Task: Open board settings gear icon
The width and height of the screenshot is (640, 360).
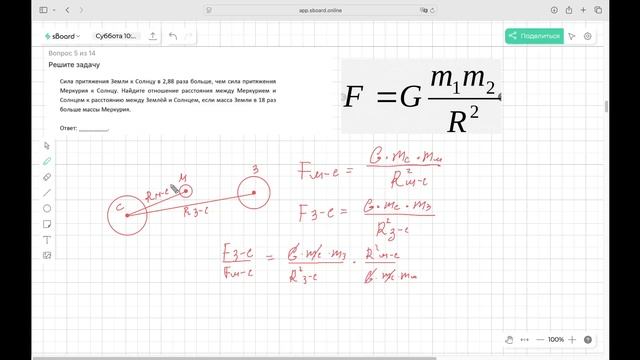Action: pos(588,36)
